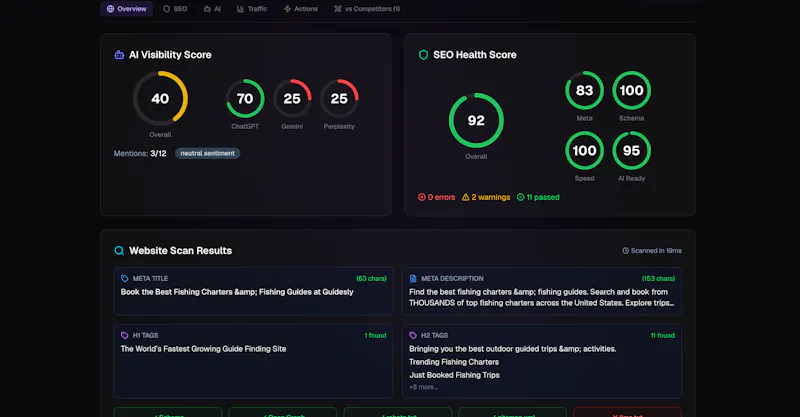The image size is (800, 417).
Task: Click the overall SEO health gauge showing 92
Action: click(x=476, y=120)
